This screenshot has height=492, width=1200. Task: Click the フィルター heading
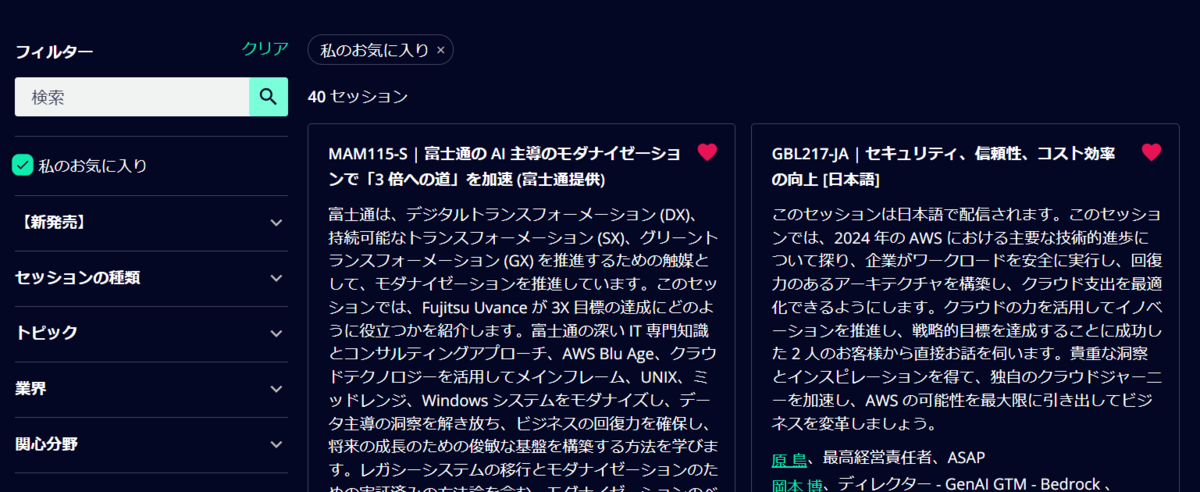coord(54,52)
